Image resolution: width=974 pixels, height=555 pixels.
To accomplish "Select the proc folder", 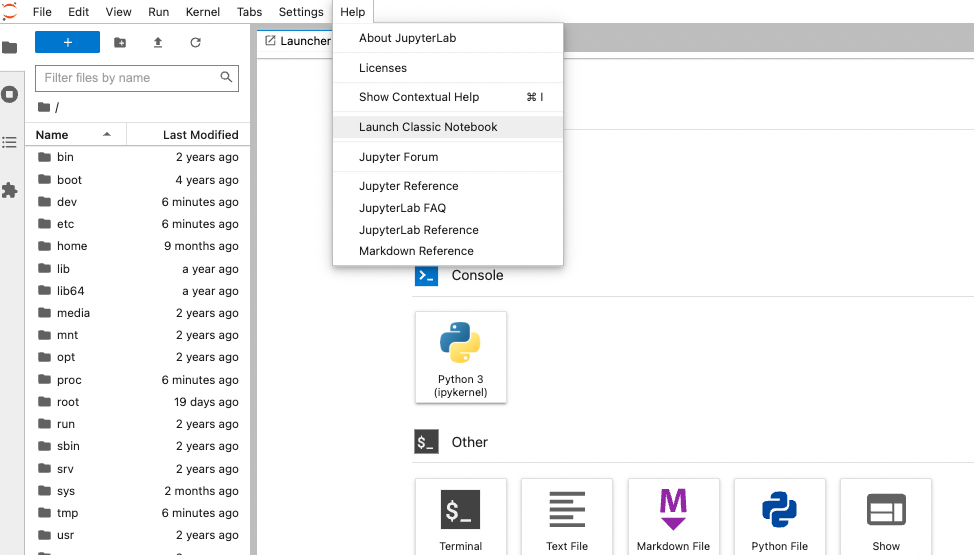I will coord(137,380).
